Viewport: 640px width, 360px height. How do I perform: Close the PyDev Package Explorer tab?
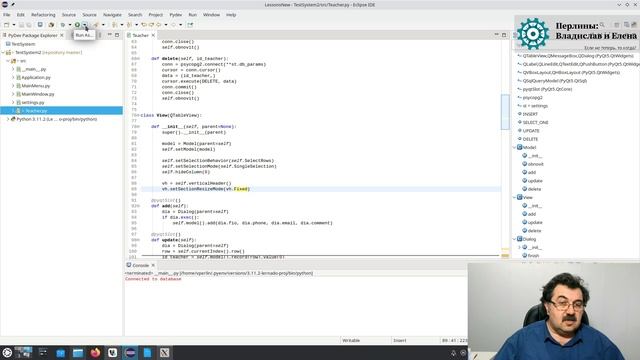pos(62,36)
